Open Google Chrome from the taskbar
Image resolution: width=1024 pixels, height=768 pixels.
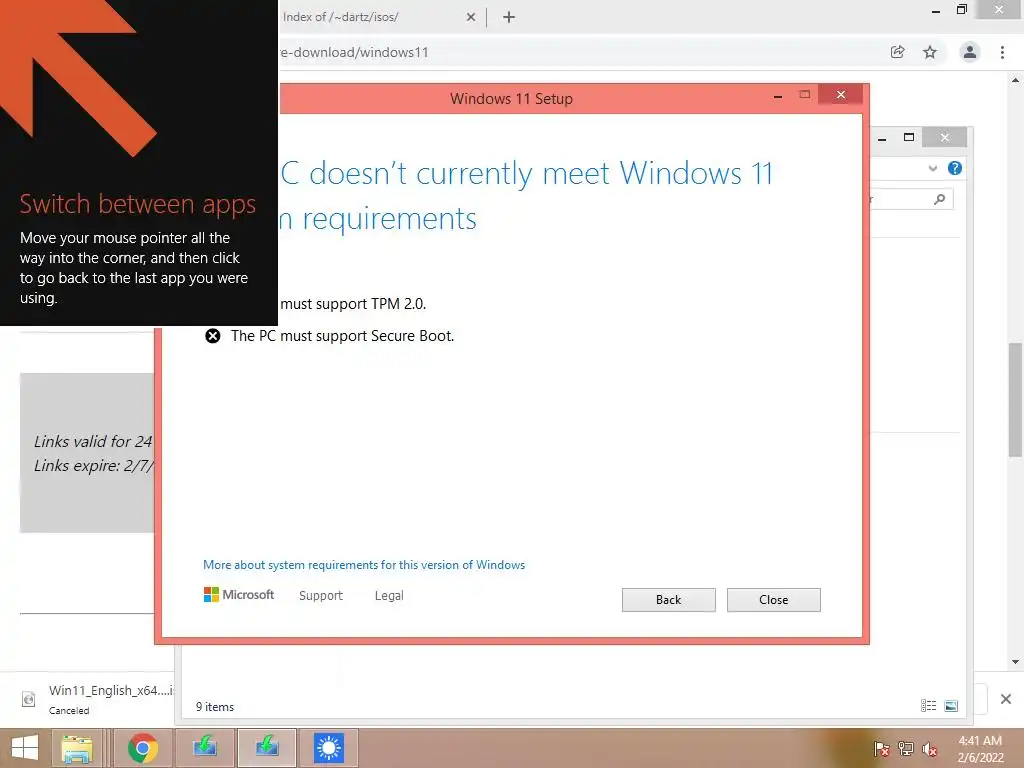tap(143, 748)
